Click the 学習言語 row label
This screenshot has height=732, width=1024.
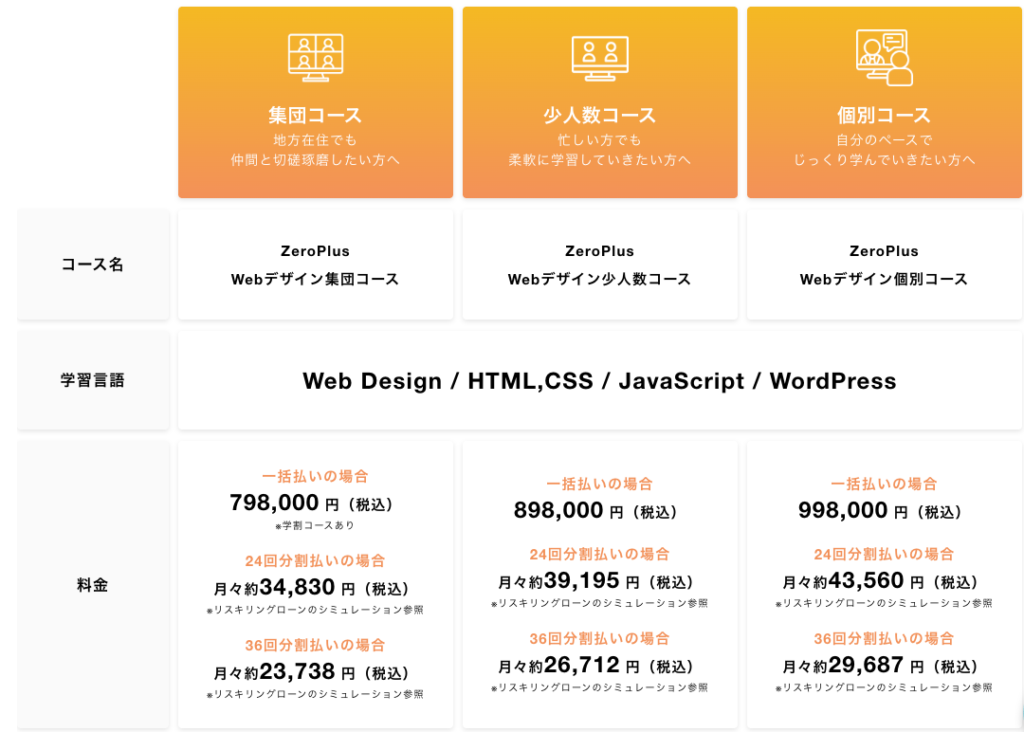pos(93,380)
